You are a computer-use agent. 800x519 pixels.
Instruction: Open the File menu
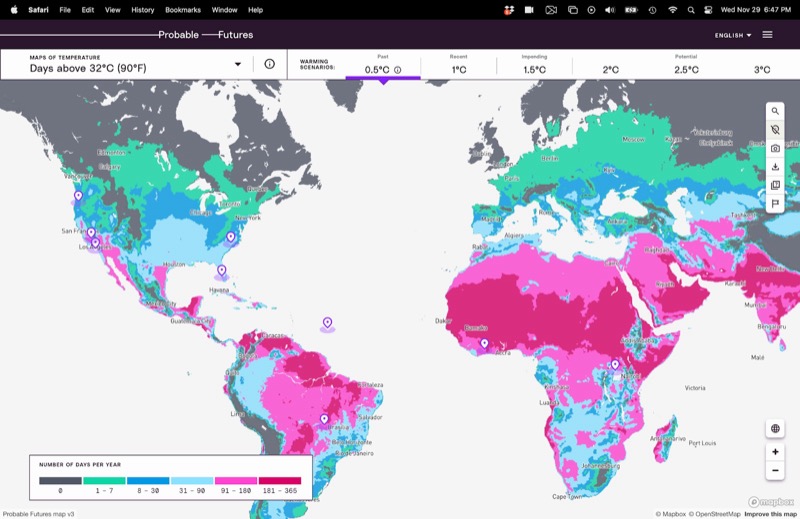[65, 10]
